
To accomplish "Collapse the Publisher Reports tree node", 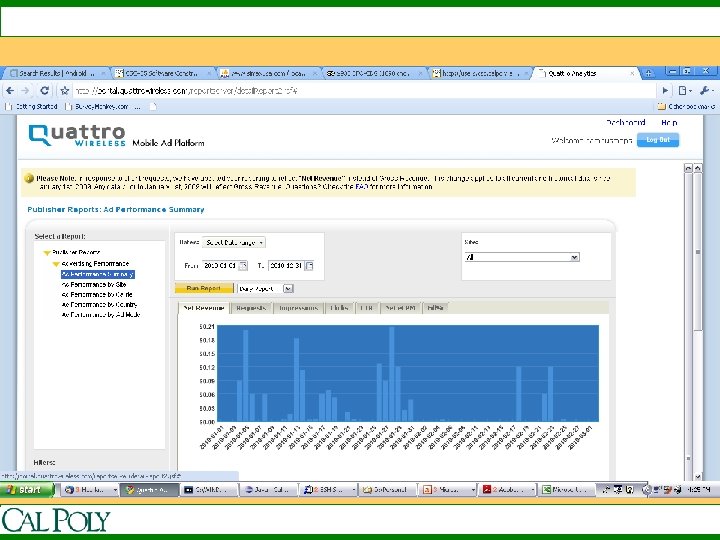I will 47,253.
